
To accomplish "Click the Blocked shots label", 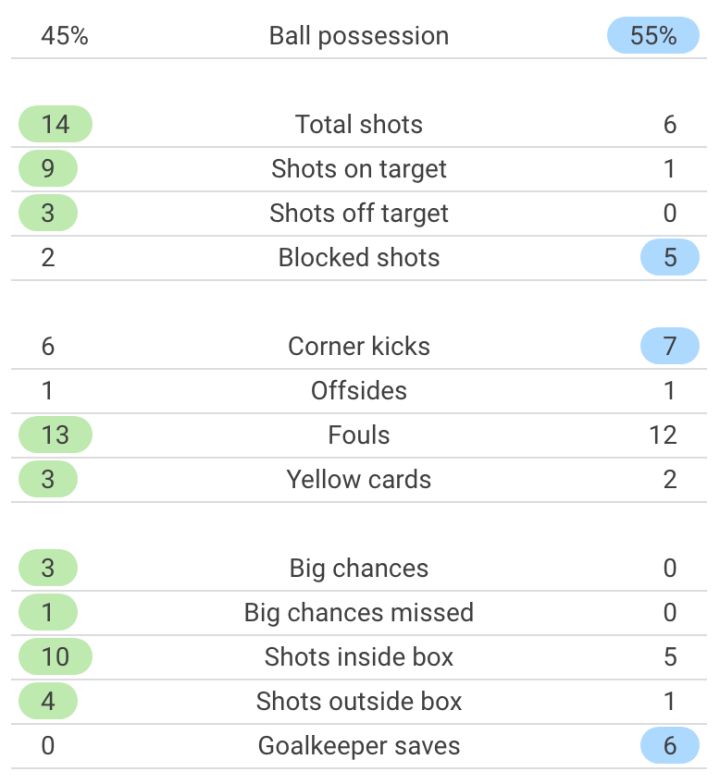I will coord(359,258).
